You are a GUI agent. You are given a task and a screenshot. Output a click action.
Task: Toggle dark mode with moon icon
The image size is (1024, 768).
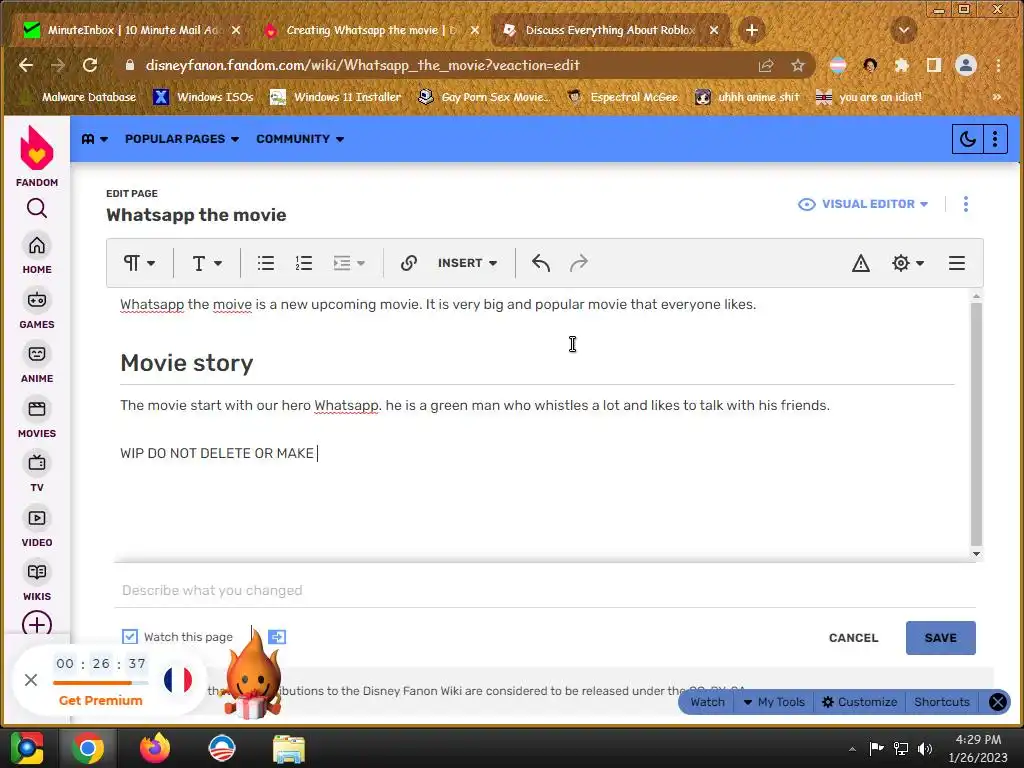click(x=967, y=139)
